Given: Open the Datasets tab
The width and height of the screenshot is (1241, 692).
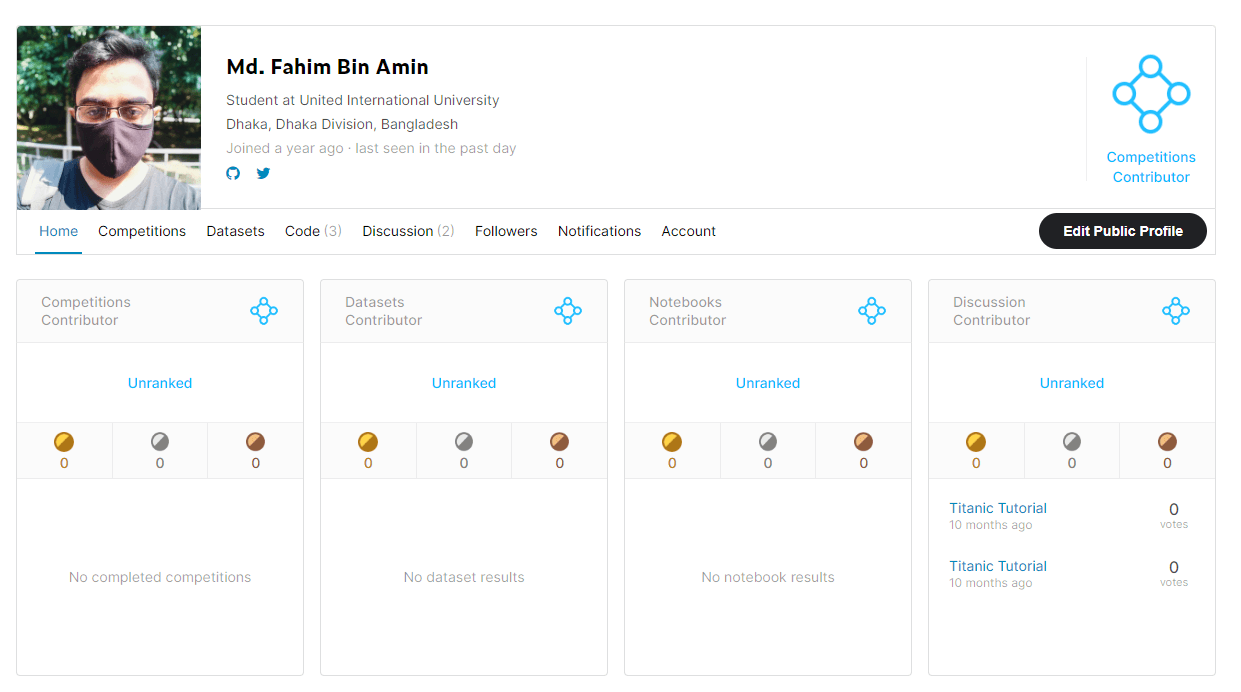Looking at the screenshot, I should pyautogui.click(x=235, y=231).
